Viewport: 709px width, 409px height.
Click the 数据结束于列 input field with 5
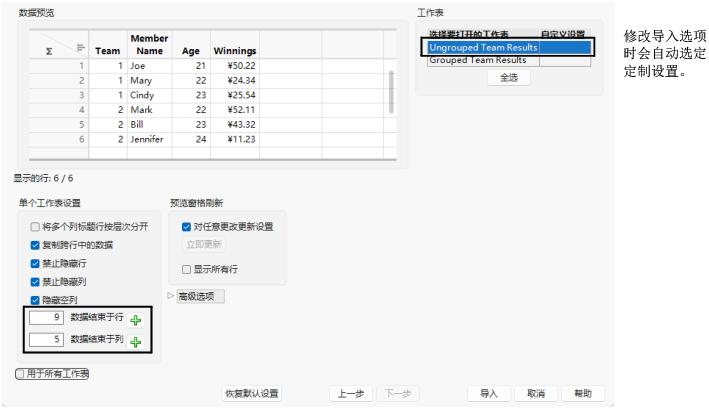pyautogui.click(x=46, y=339)
